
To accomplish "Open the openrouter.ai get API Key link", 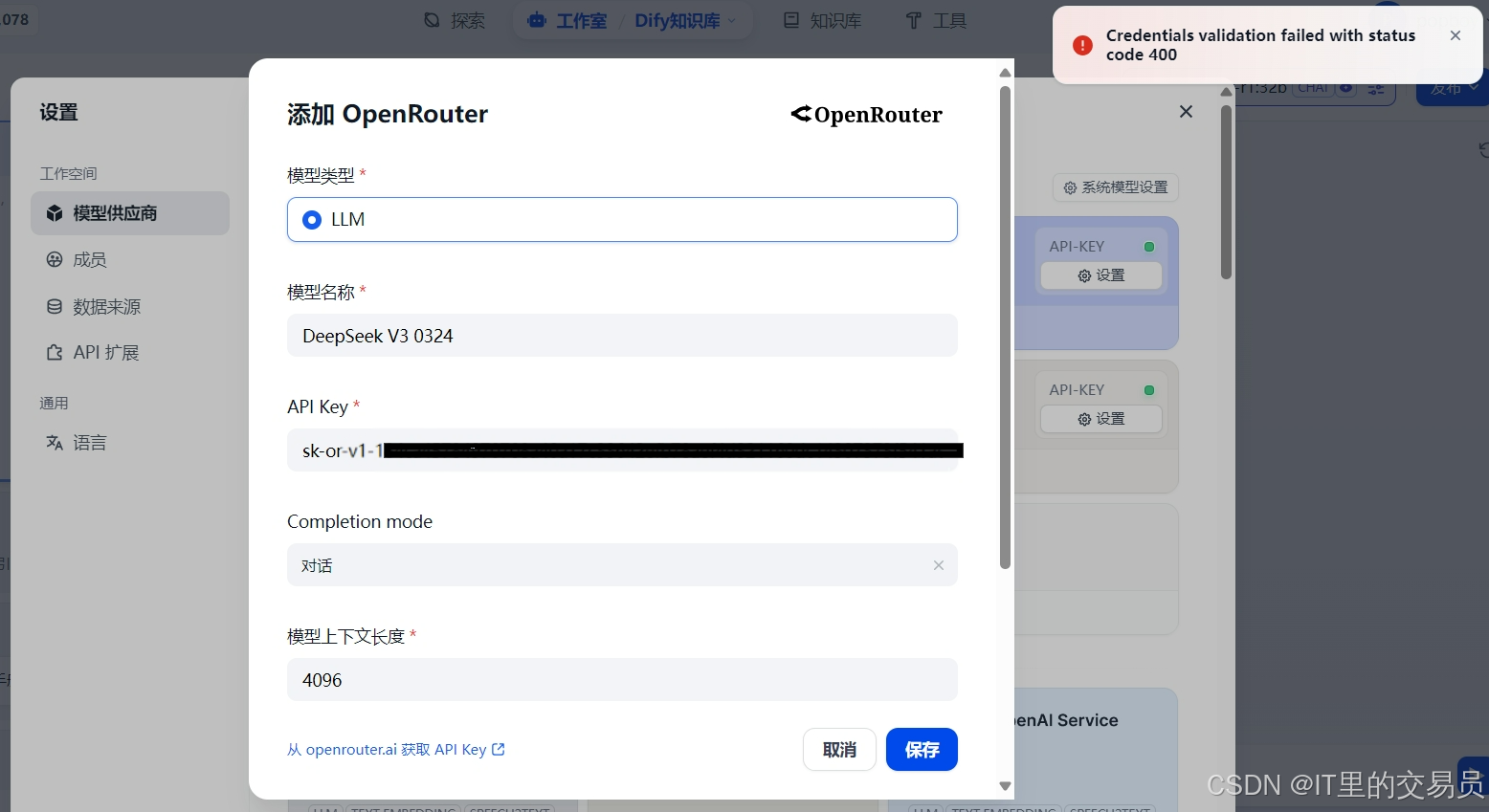I will coord(396,750).
